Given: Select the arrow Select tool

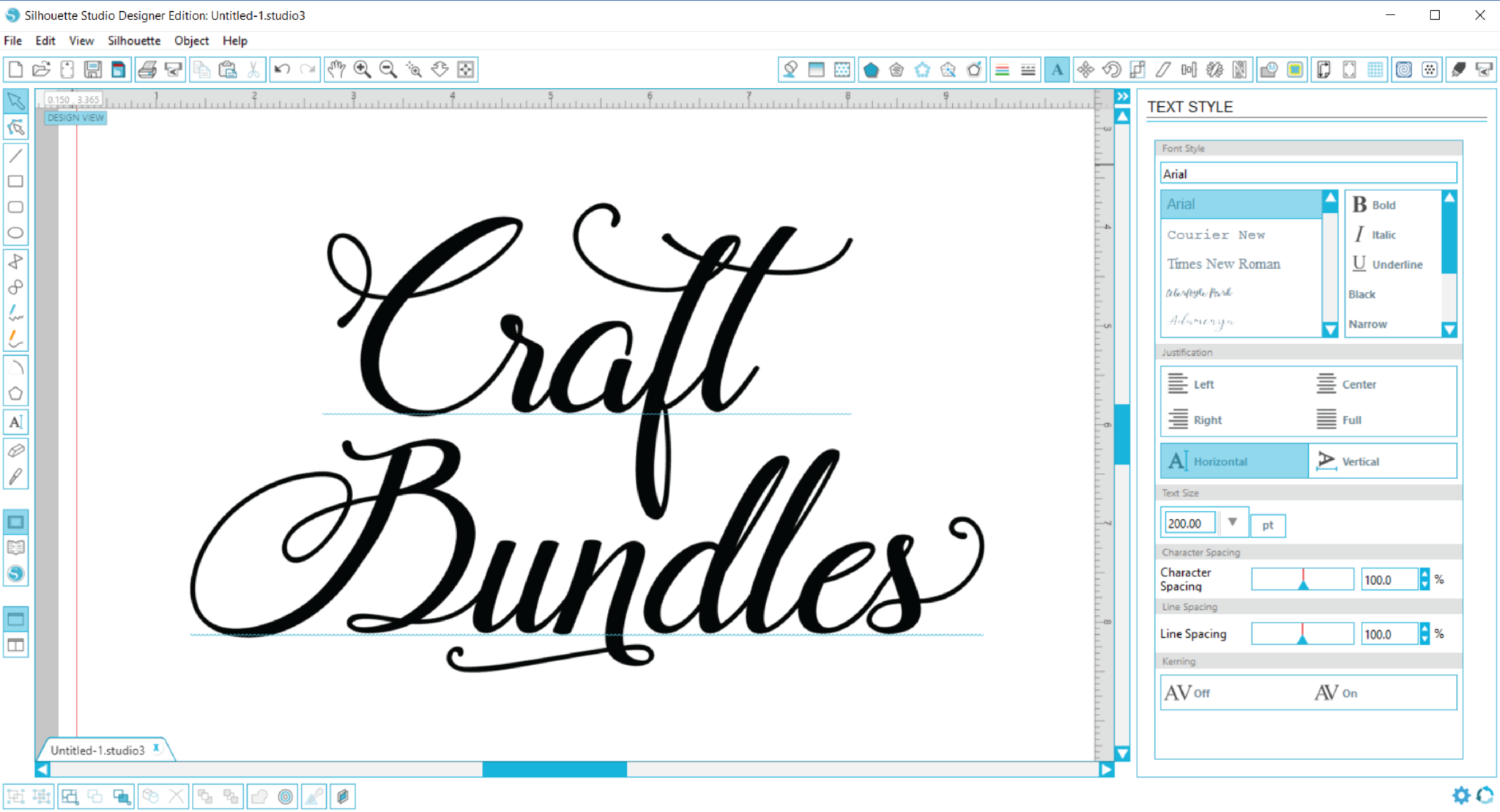Looking at the screenshot, I should click(x=15, y=101).
